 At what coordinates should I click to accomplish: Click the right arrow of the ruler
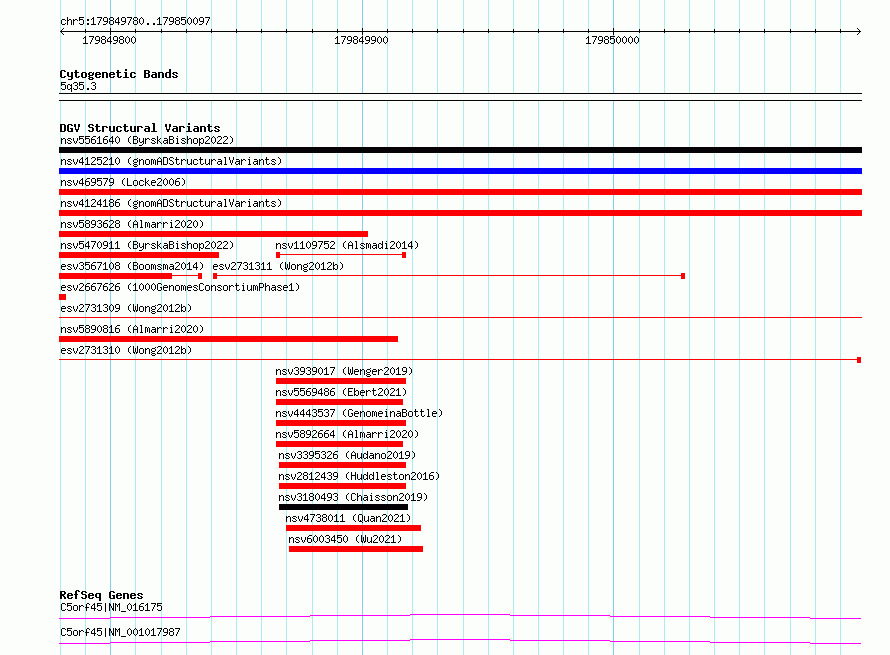(x=859, y=32)
